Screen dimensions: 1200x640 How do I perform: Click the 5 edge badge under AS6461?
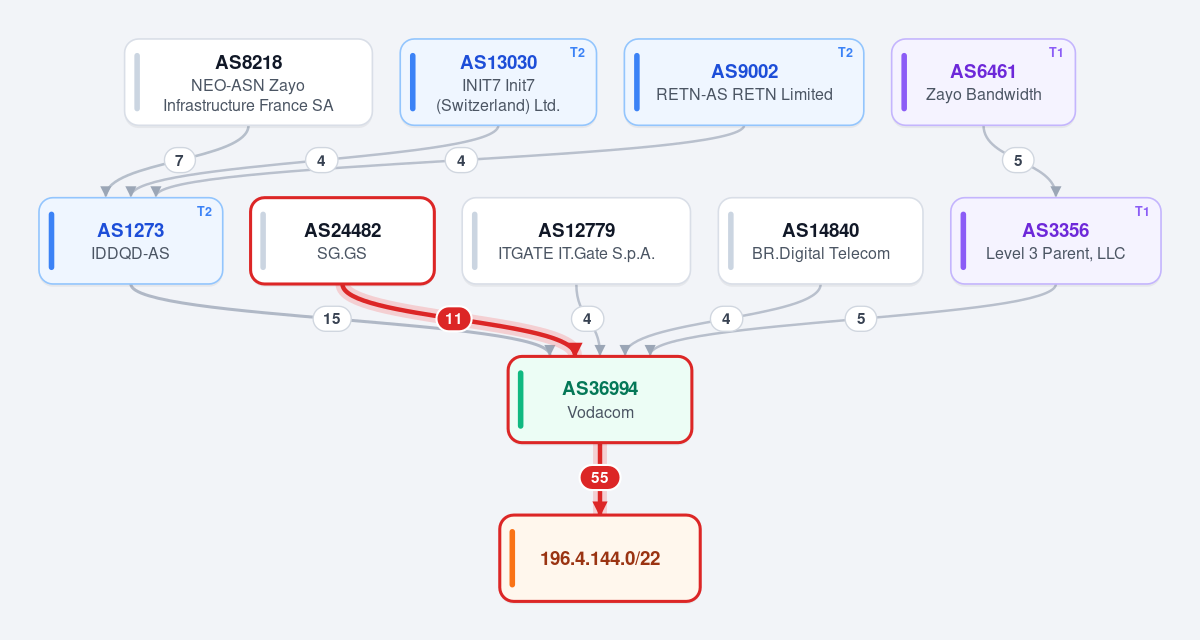(1018, 160)
